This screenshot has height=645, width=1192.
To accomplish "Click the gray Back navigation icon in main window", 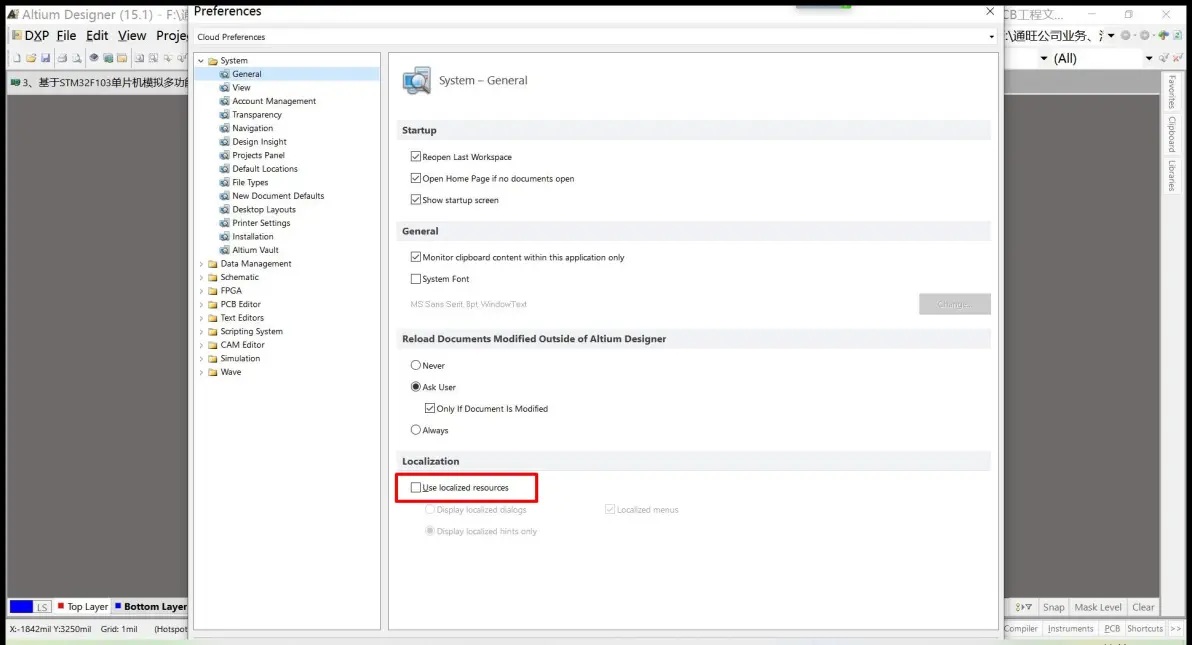I will 1126,35.
